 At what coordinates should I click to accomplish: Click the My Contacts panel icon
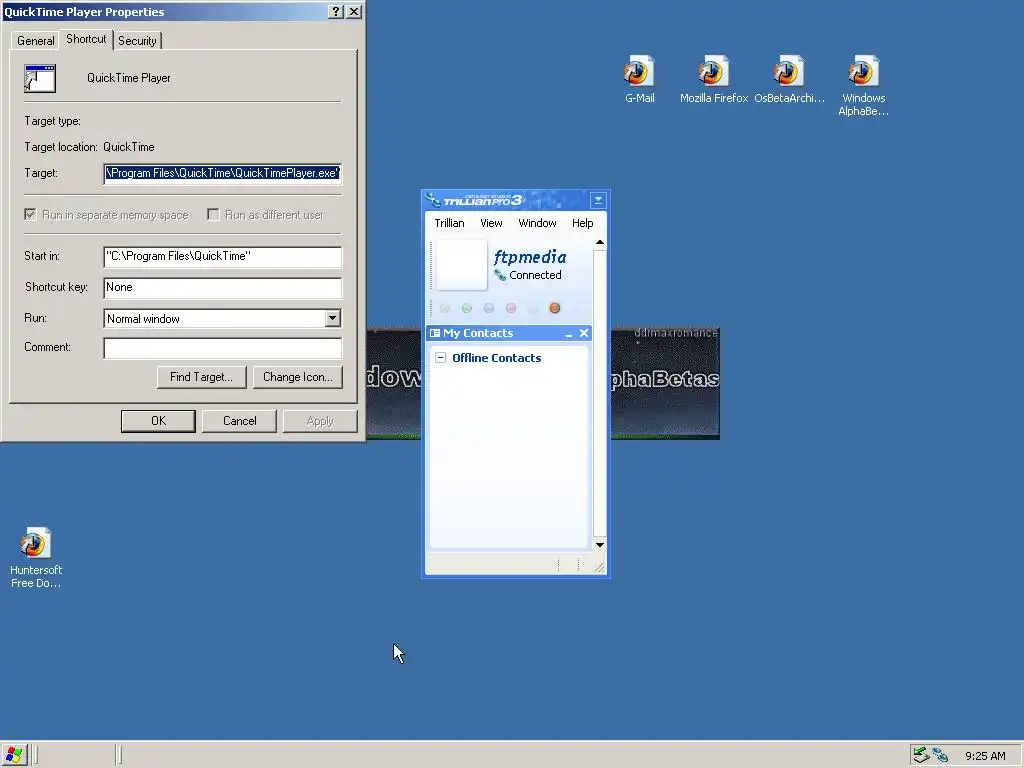click(x=435, y=333)
